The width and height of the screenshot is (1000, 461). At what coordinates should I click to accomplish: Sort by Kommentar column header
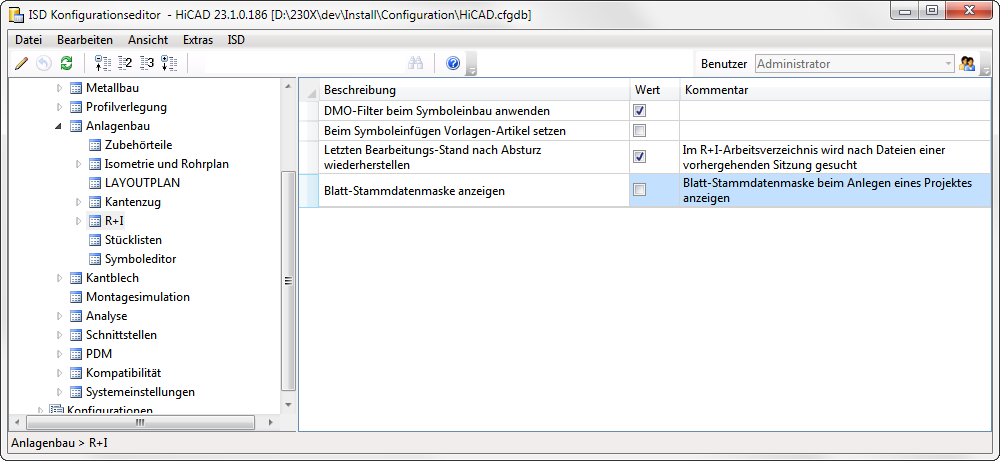click(835, 90)
